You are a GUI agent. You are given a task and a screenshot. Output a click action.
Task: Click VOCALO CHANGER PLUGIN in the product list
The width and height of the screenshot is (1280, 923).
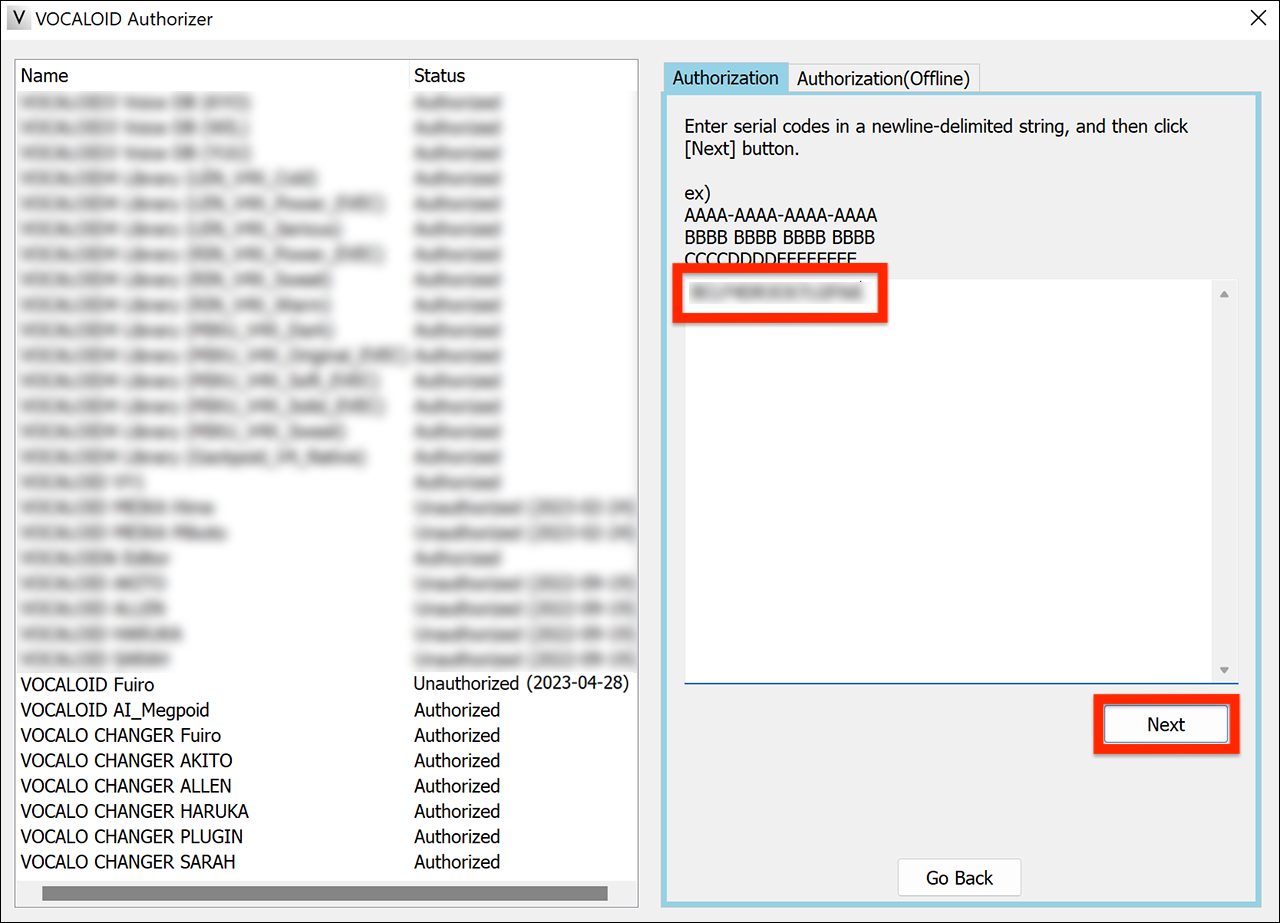tap(131, 836)
